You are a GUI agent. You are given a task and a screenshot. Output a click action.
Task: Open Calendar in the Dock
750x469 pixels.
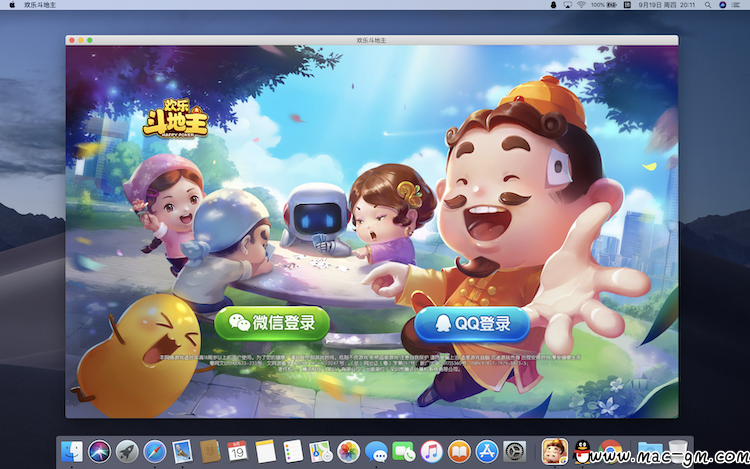tap(237, 451)
